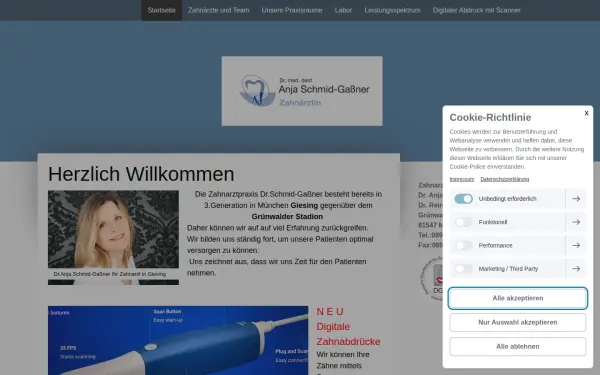Open the Impressum link

coord(461,179)
